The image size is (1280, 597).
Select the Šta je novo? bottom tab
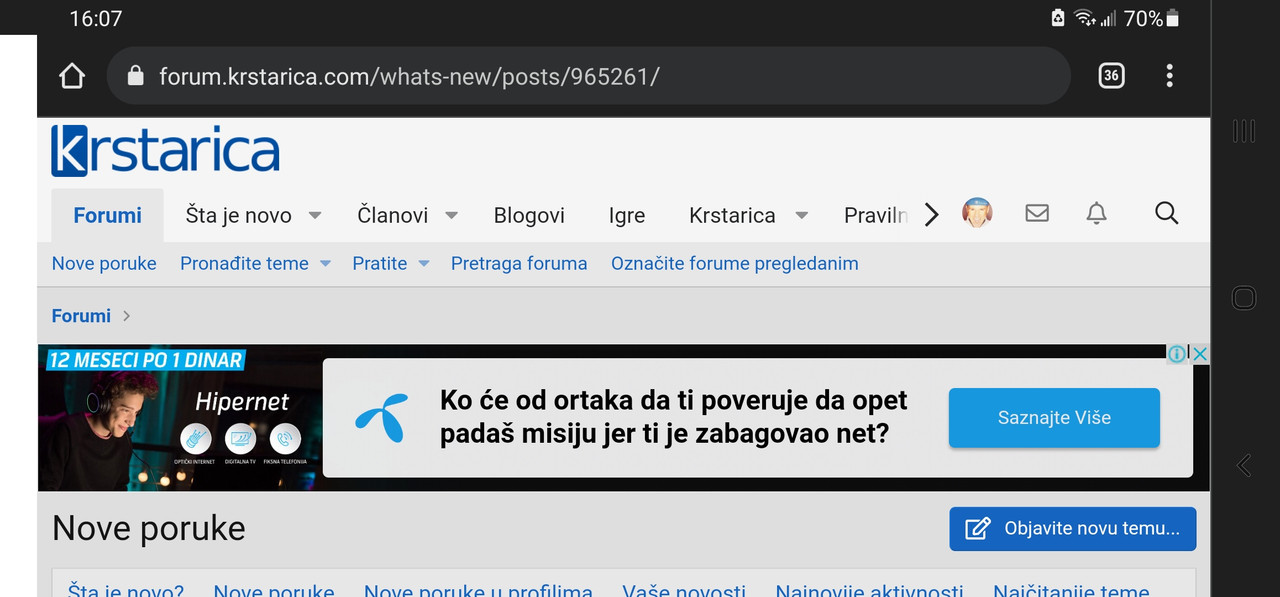click(x=126, y=589)
